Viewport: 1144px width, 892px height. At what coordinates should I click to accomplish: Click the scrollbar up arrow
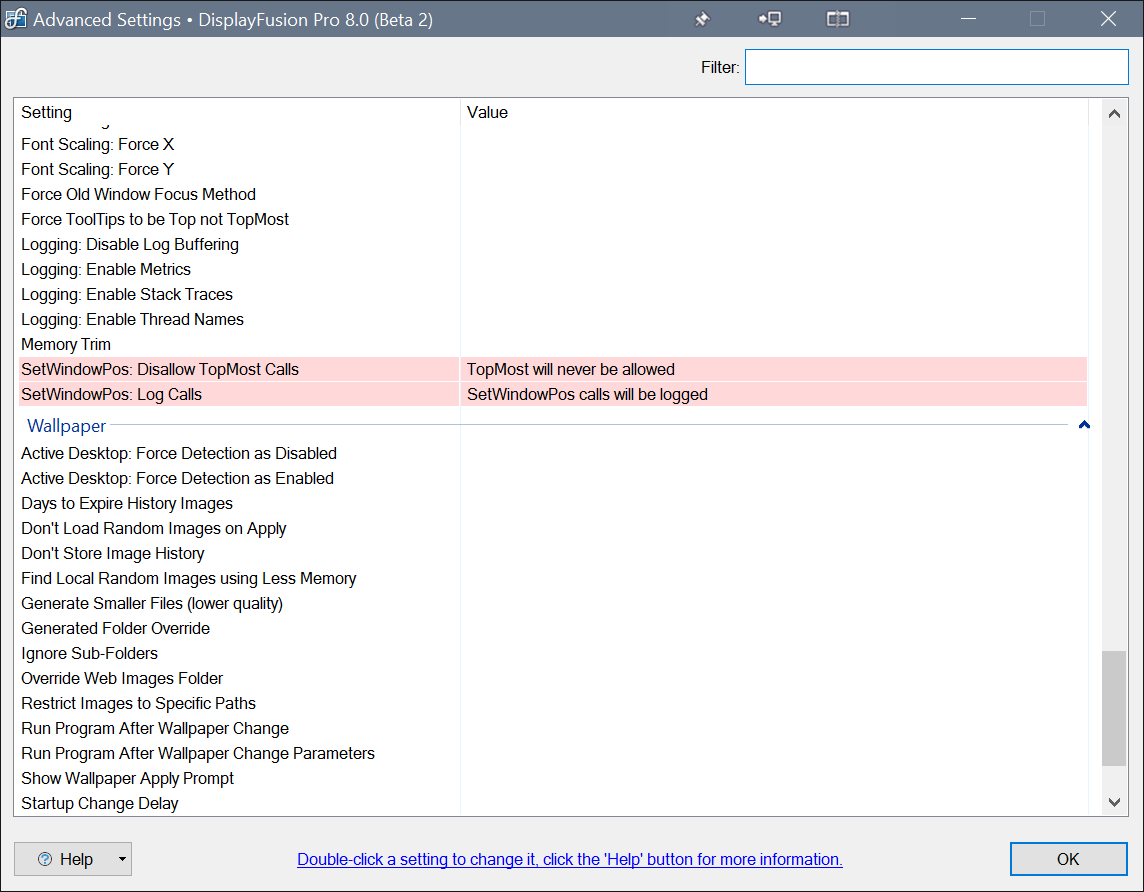click(x=1114, y=114)
